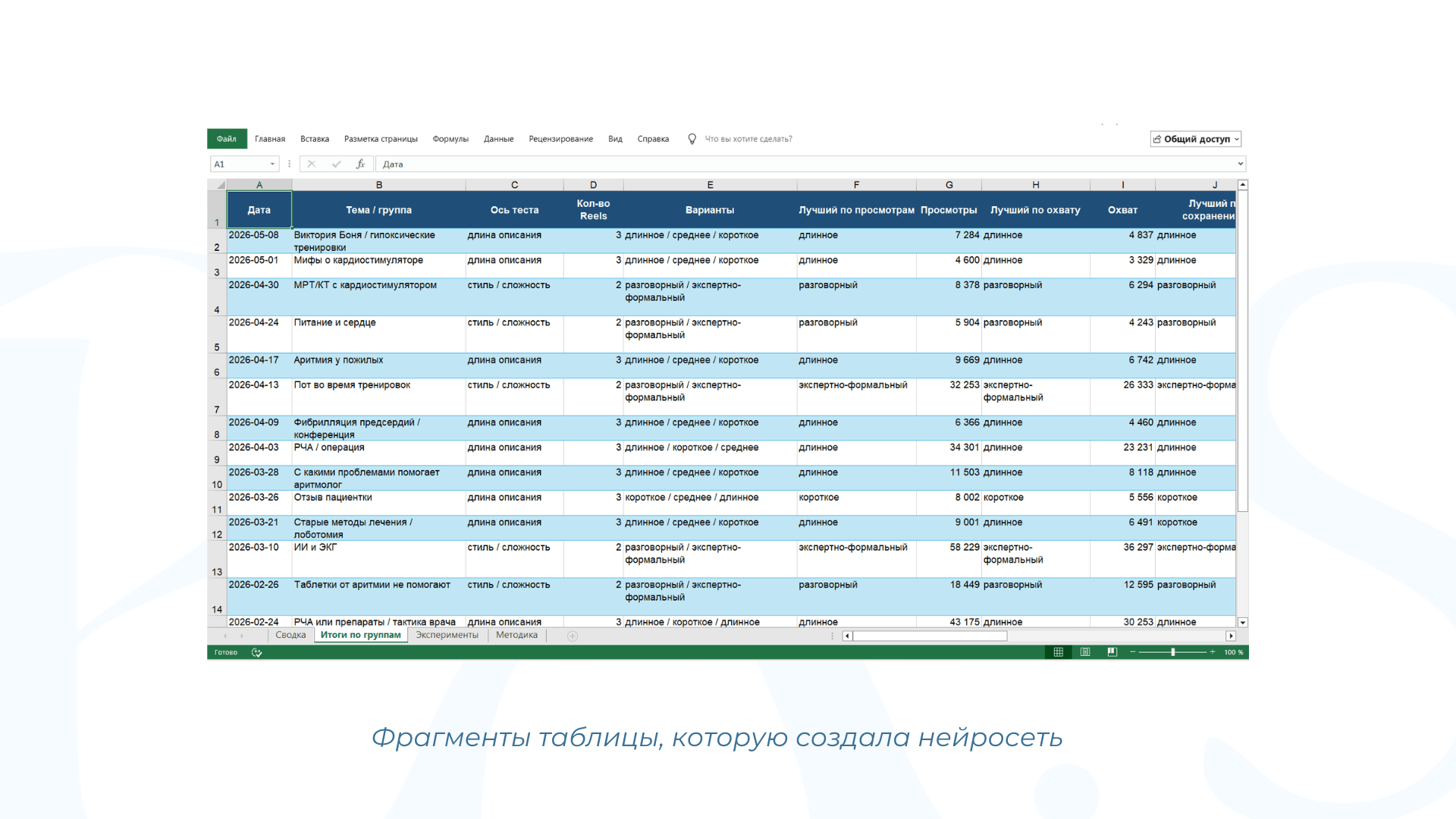
Task: Open the Файл menu
Action: (x=226, y=139)
